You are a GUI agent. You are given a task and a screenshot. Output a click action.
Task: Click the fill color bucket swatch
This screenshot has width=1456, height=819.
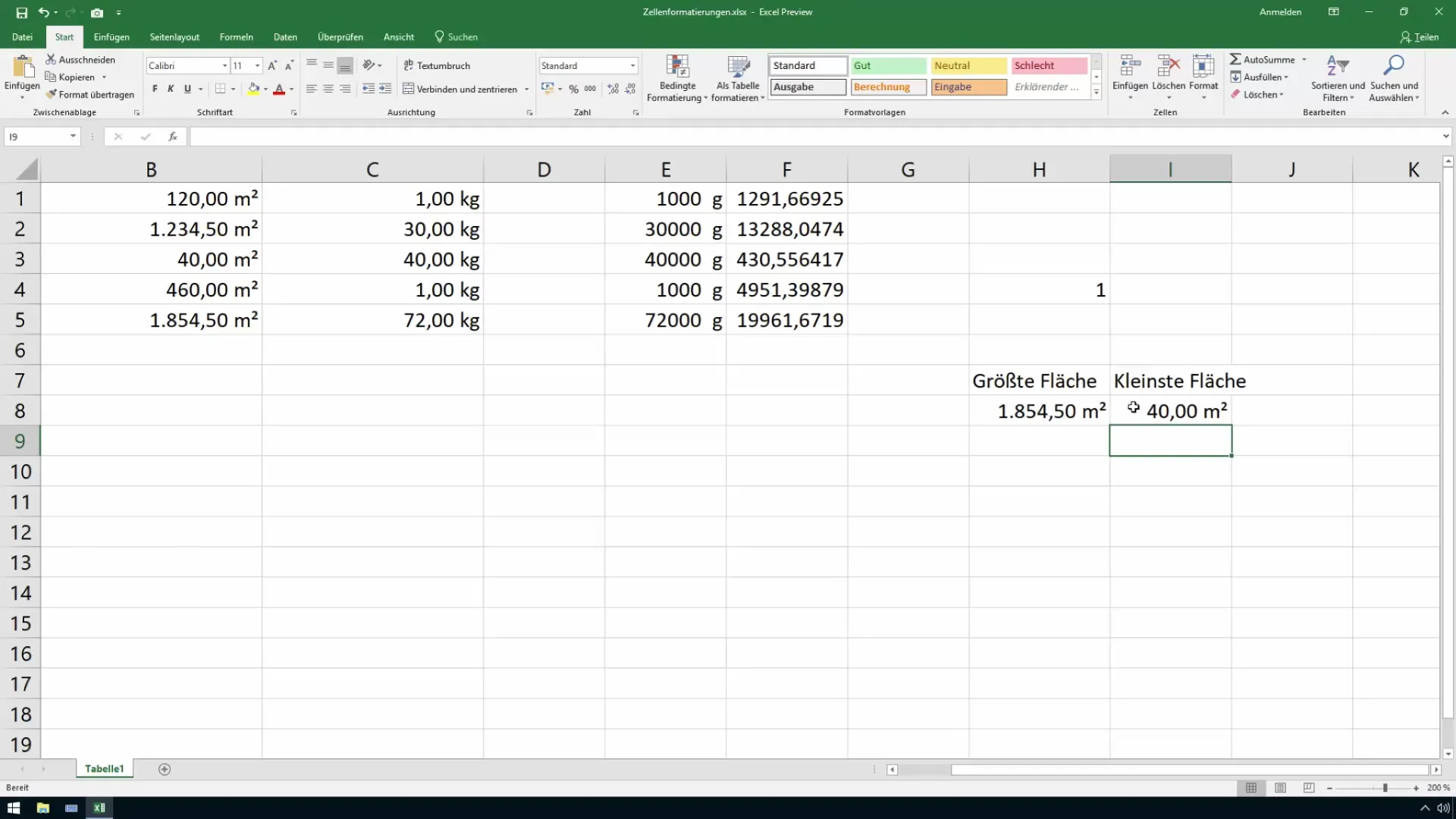(x=254, y=89)
